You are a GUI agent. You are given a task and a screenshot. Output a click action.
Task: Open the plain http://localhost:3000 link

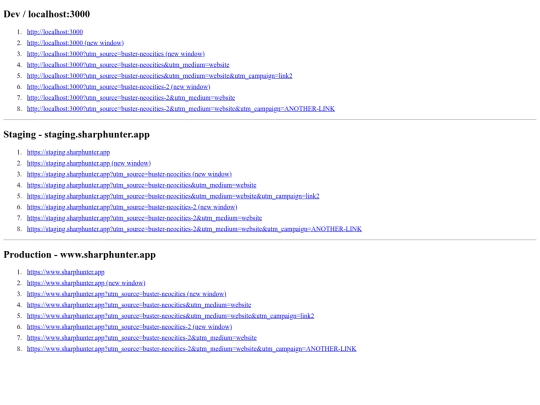tap(55, 32)
